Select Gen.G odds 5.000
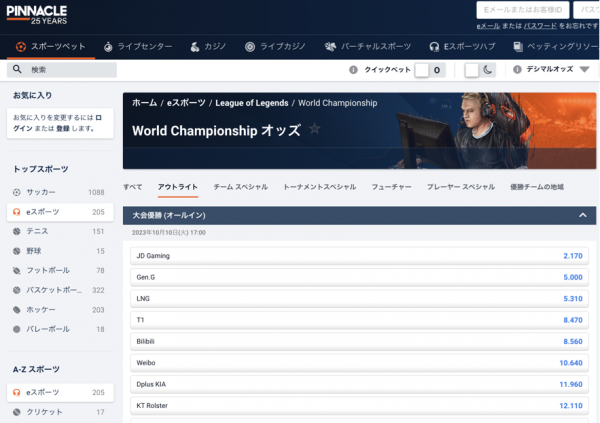 point(359,277)
